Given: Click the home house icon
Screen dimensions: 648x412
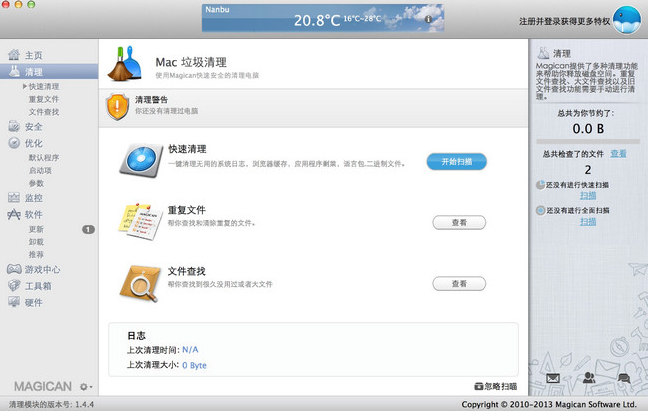Looking at the screenshot, I should [14, 55].
